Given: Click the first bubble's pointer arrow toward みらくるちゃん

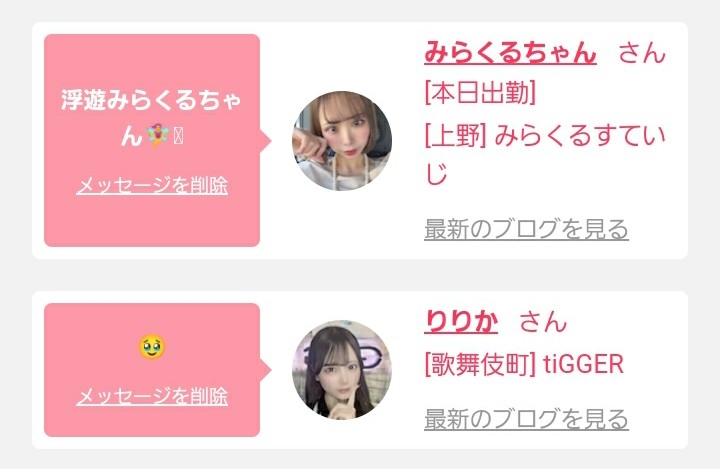Looking at the screenshot, I should pyautogui.click(x=266, y=141).
